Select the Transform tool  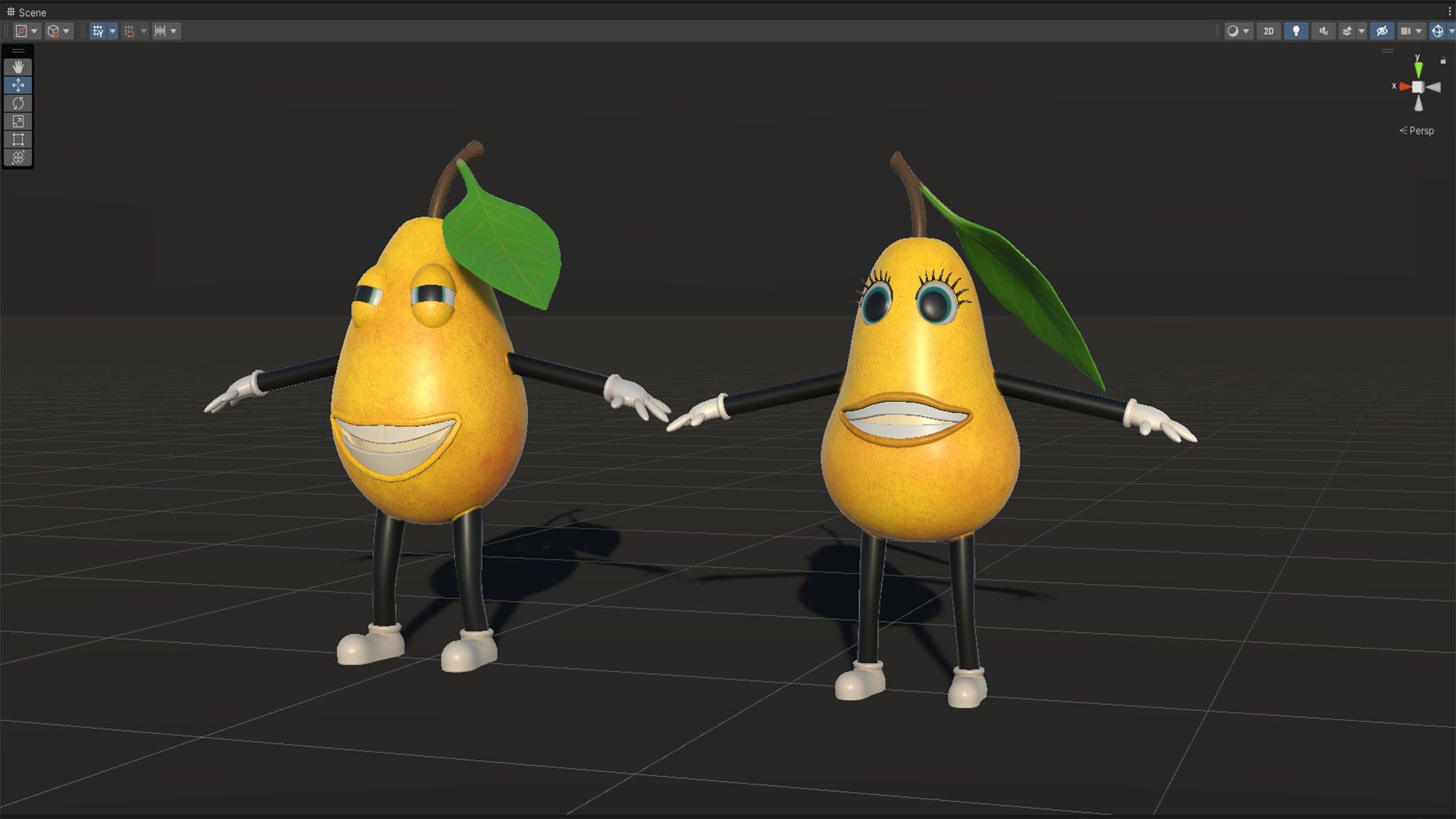click(18, 157)
